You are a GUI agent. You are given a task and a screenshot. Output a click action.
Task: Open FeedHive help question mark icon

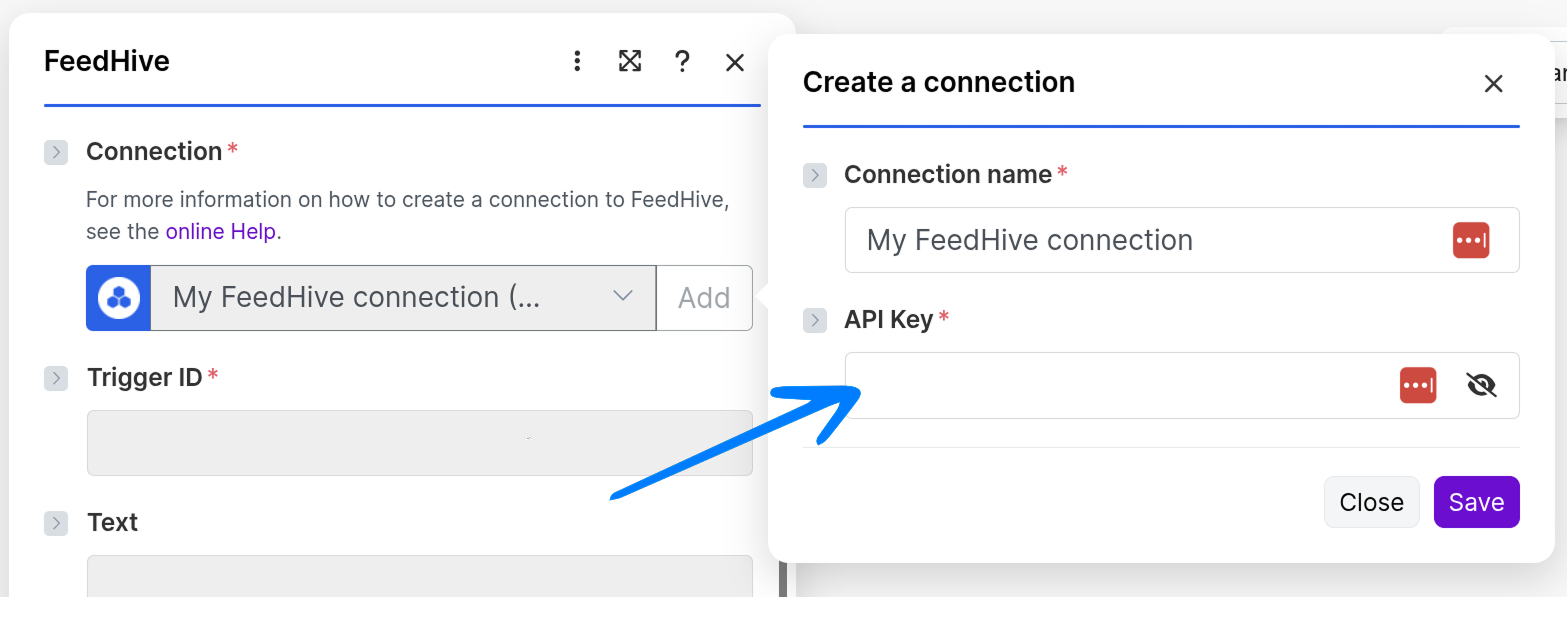pyautogui.click(x=682, y=62)
